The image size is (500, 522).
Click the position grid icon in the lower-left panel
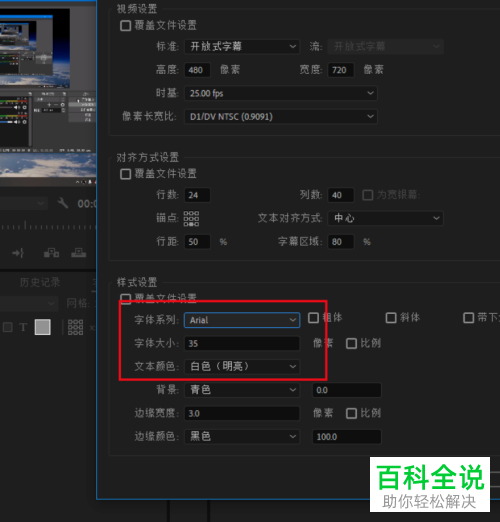click(76, 327)
